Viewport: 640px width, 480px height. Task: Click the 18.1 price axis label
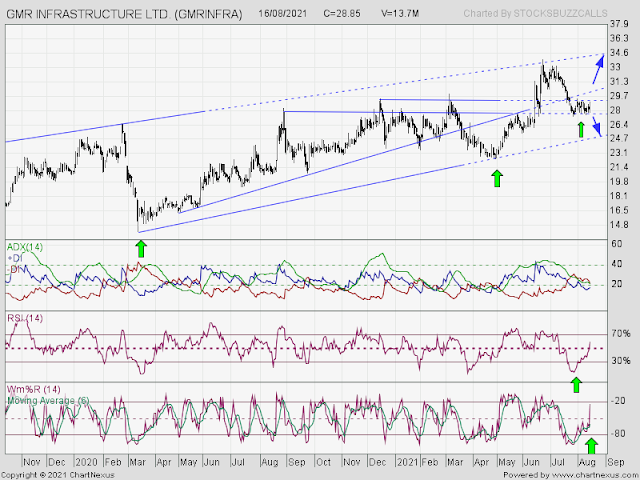pos(619,196)
